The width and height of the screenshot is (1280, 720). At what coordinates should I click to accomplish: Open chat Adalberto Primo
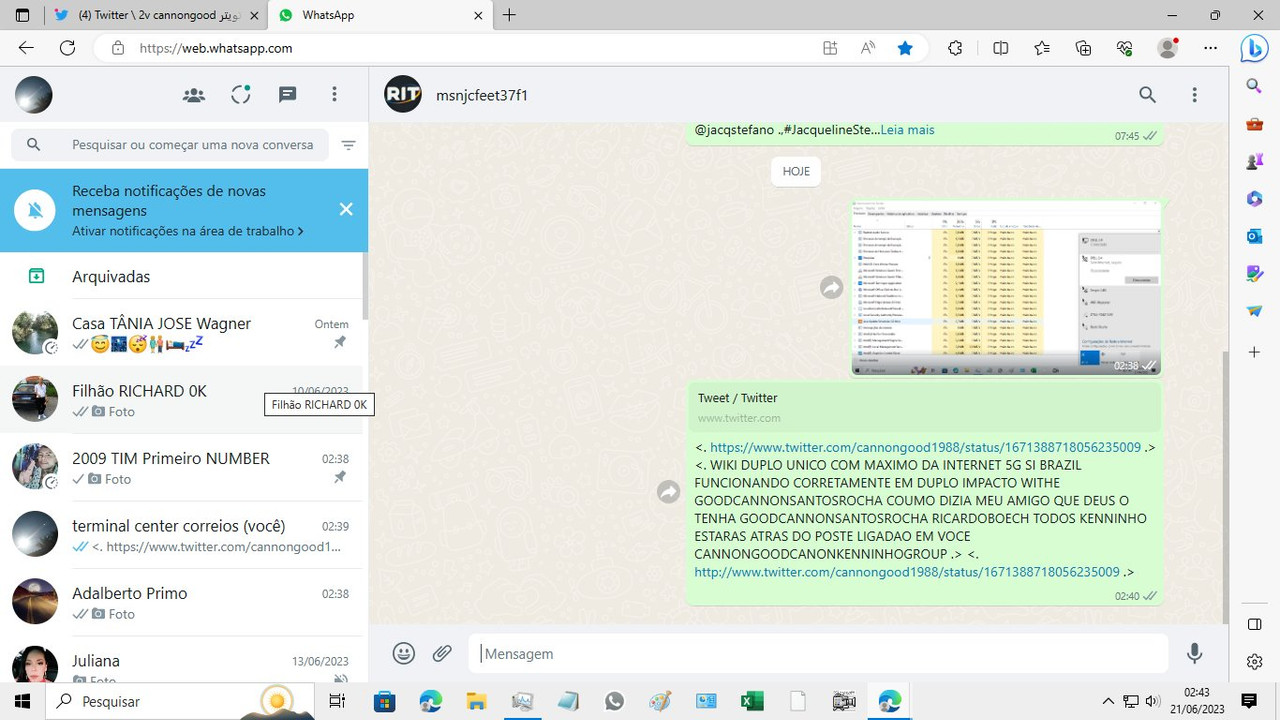click(184, 602)
